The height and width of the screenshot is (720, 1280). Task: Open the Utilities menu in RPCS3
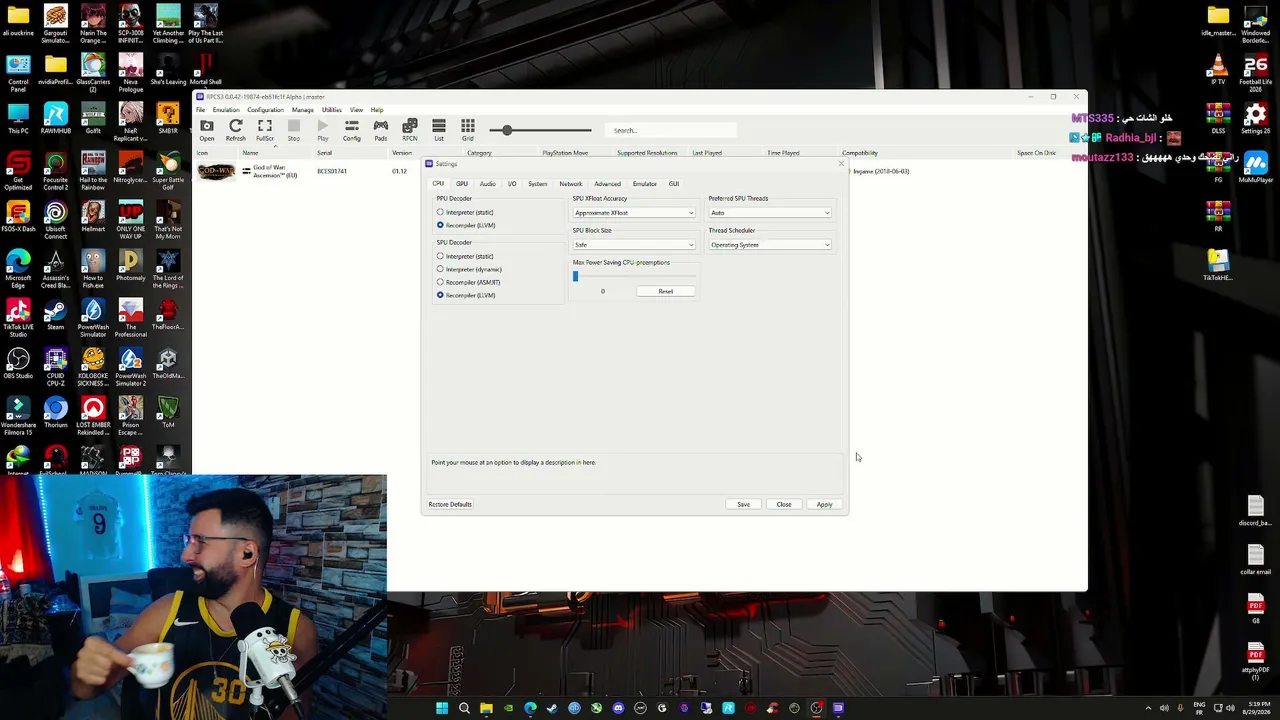[x=332, y=110]
